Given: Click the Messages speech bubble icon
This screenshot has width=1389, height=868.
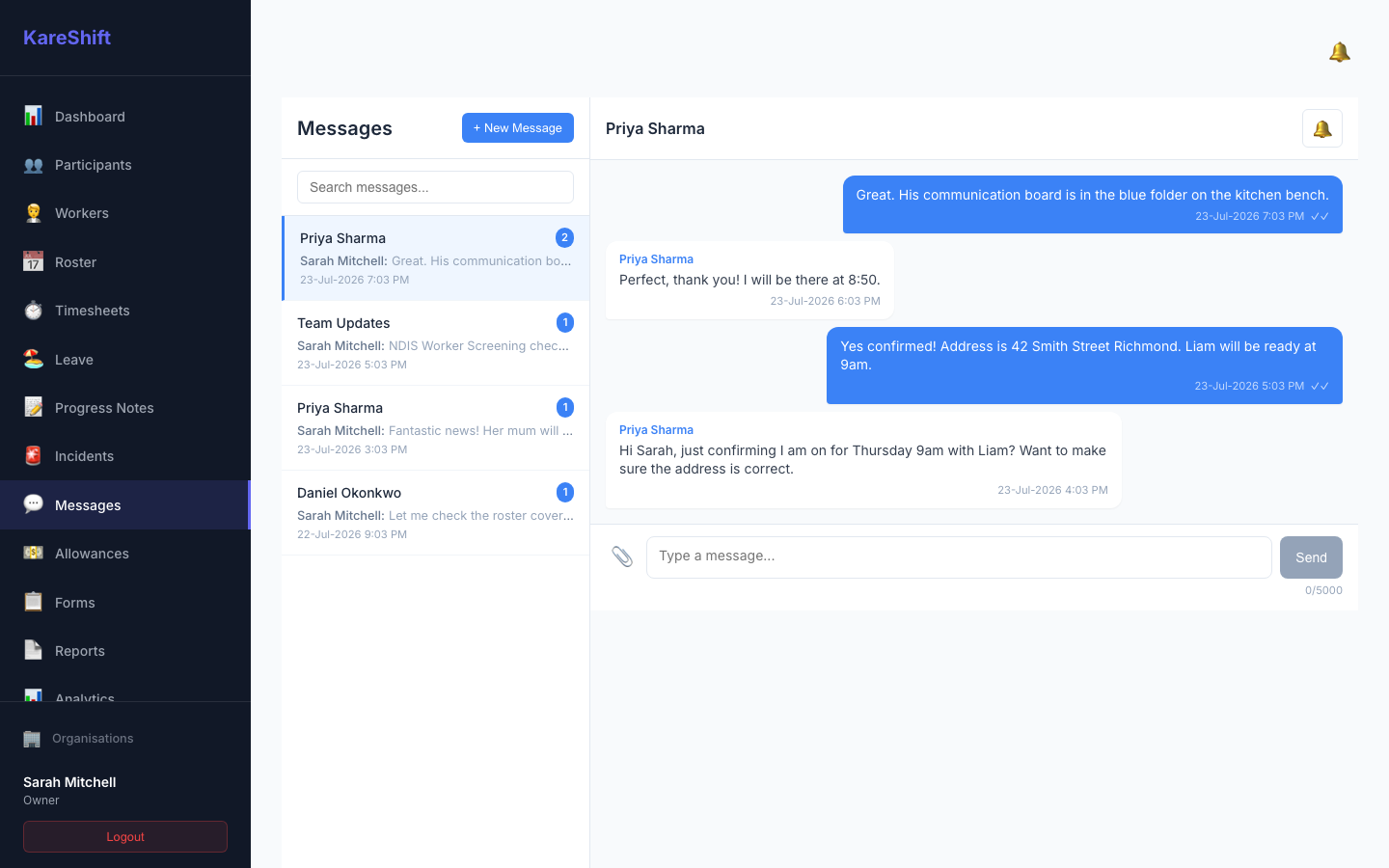Looking at the screenshot, I should pos(33,504).
